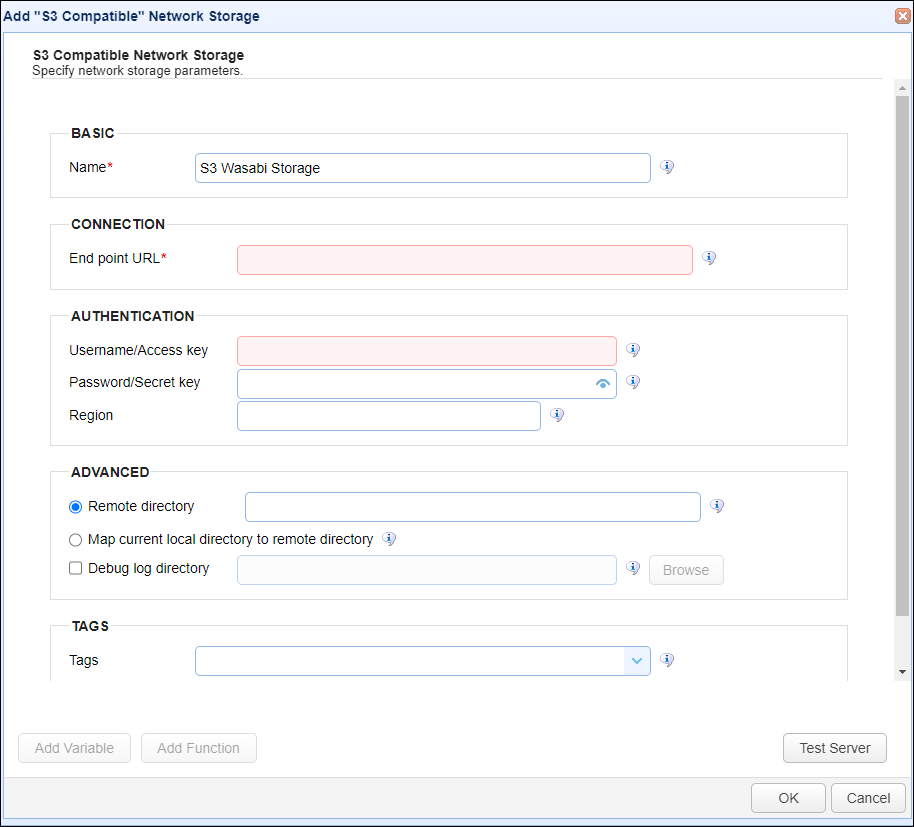Close the Add S3 Compatible dialog

point(903,16)
